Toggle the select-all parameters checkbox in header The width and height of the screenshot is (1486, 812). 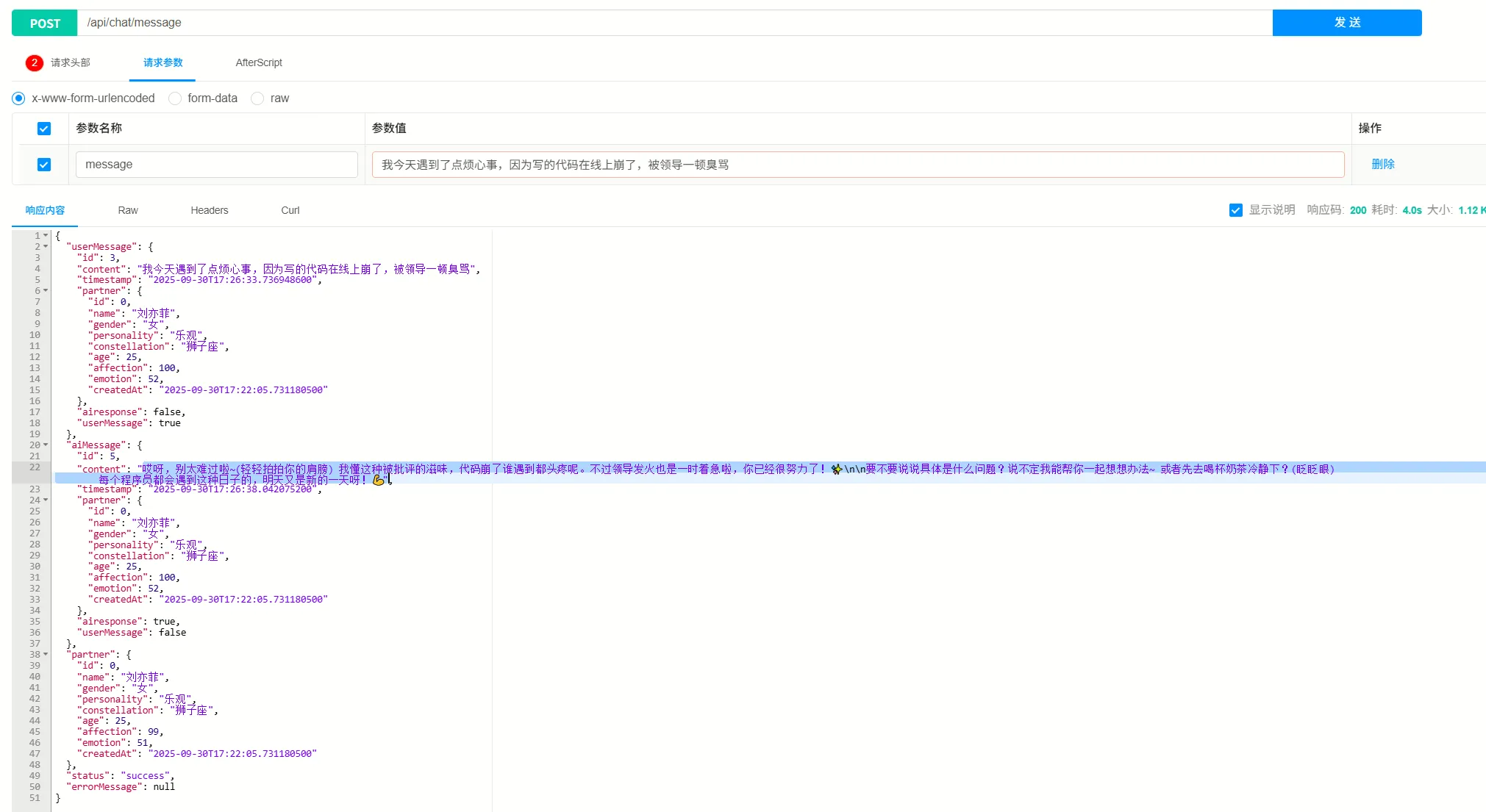click(44, 129)
